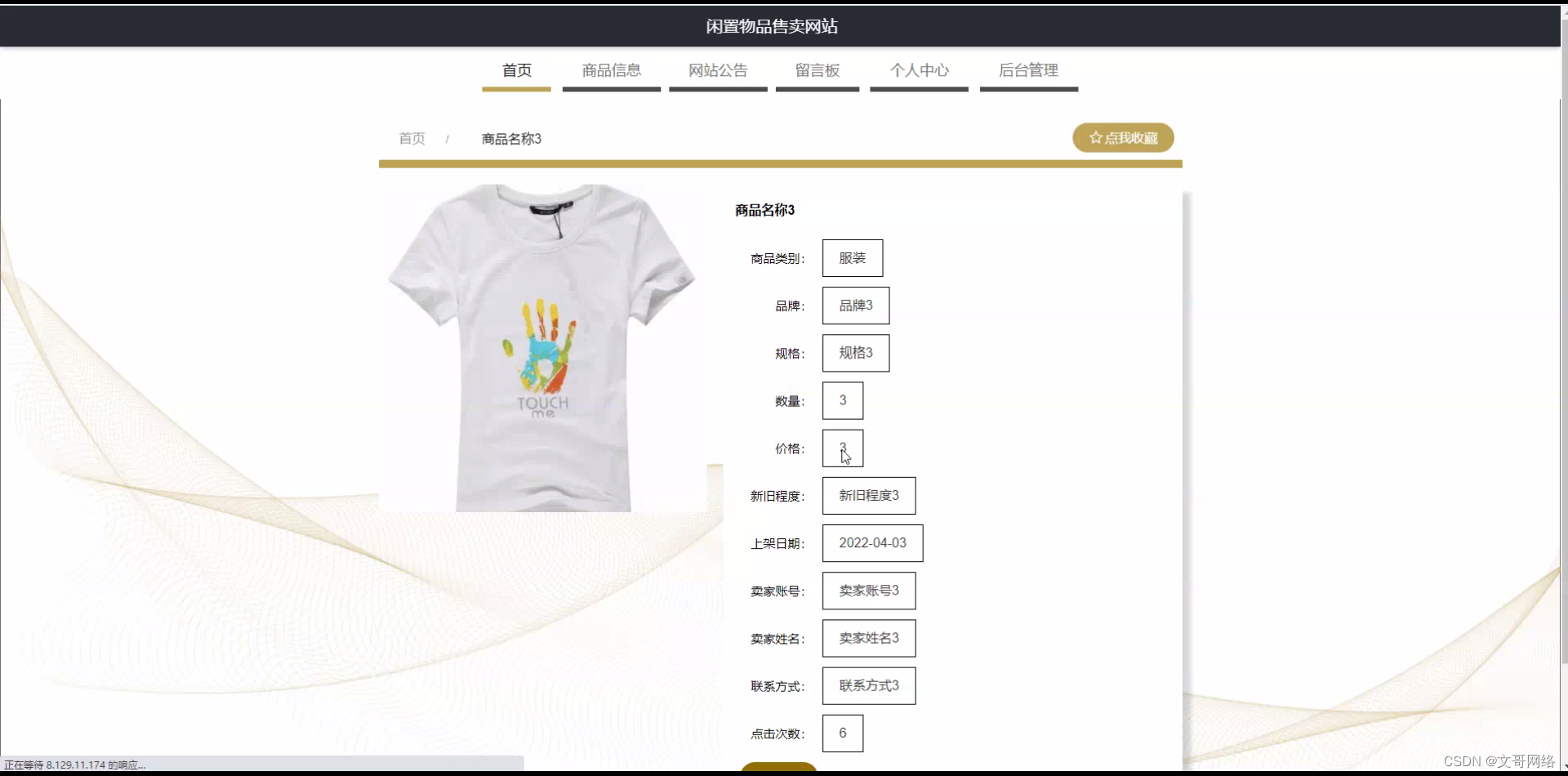Click the quantity field showing 3
The width and height of the screenshot is (1568, 776).
[x=842, y=399]
